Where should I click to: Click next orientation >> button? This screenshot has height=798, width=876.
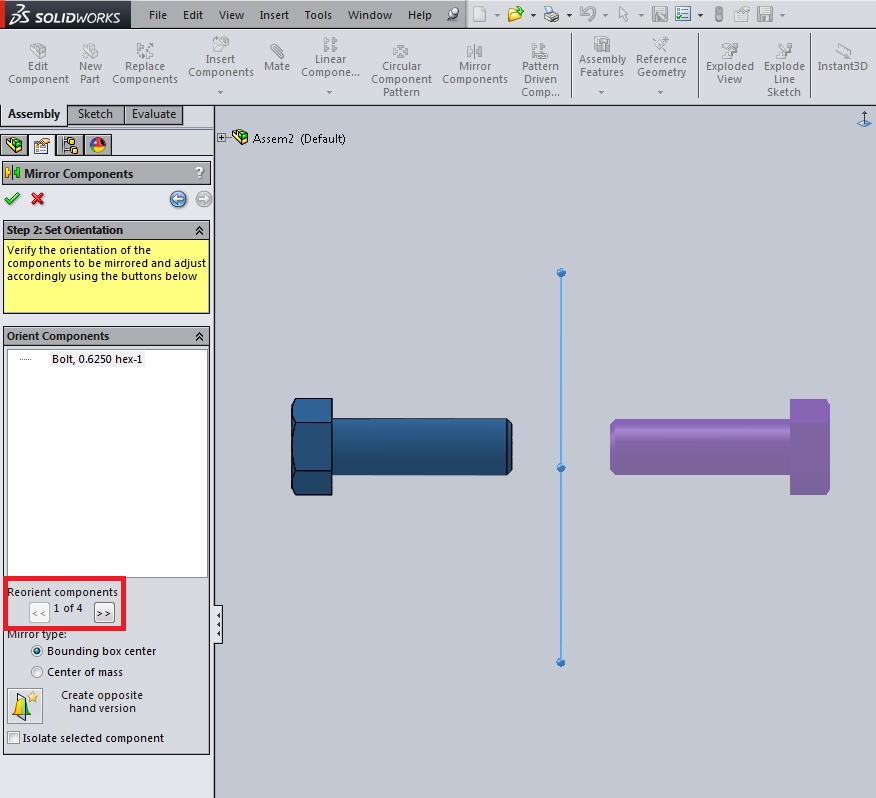[104, 613]
